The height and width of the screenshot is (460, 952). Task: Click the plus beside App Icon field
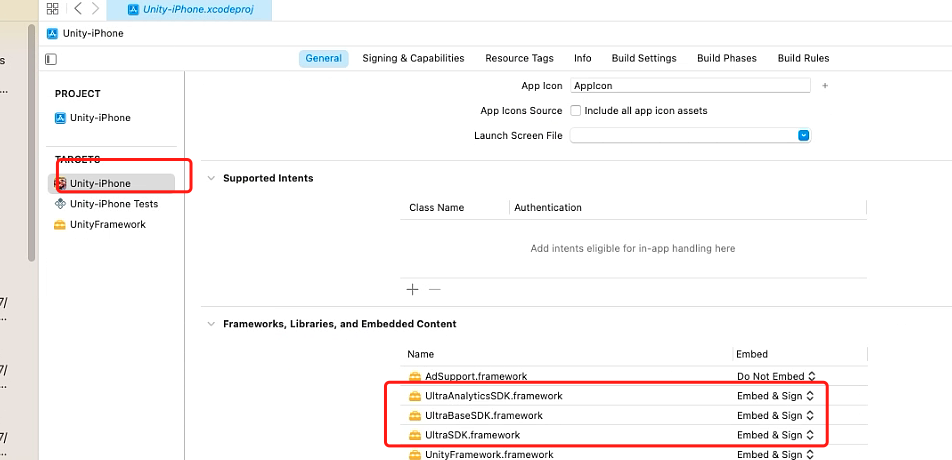[x=825, y=86]
